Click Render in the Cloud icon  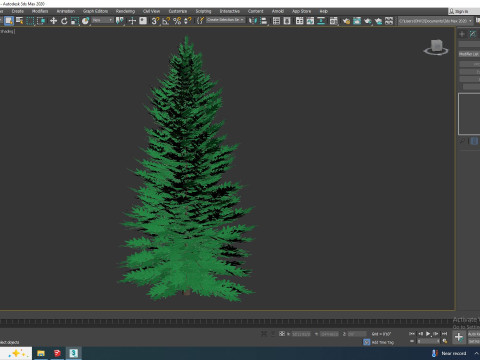[x=378, y=21]
